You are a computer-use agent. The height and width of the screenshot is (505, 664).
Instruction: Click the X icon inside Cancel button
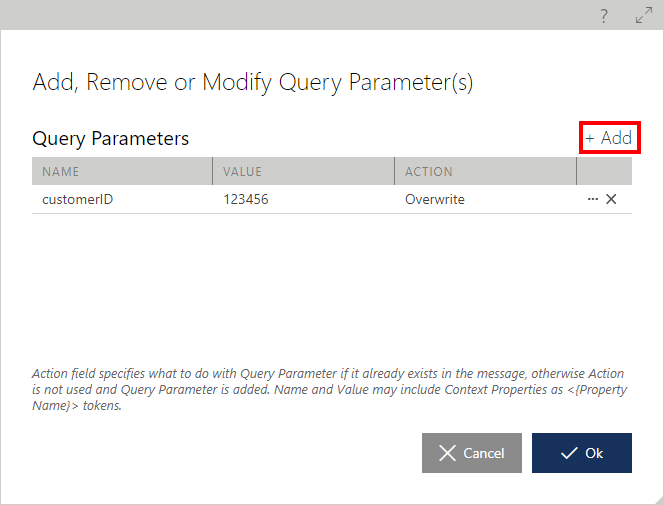[447, 453]
